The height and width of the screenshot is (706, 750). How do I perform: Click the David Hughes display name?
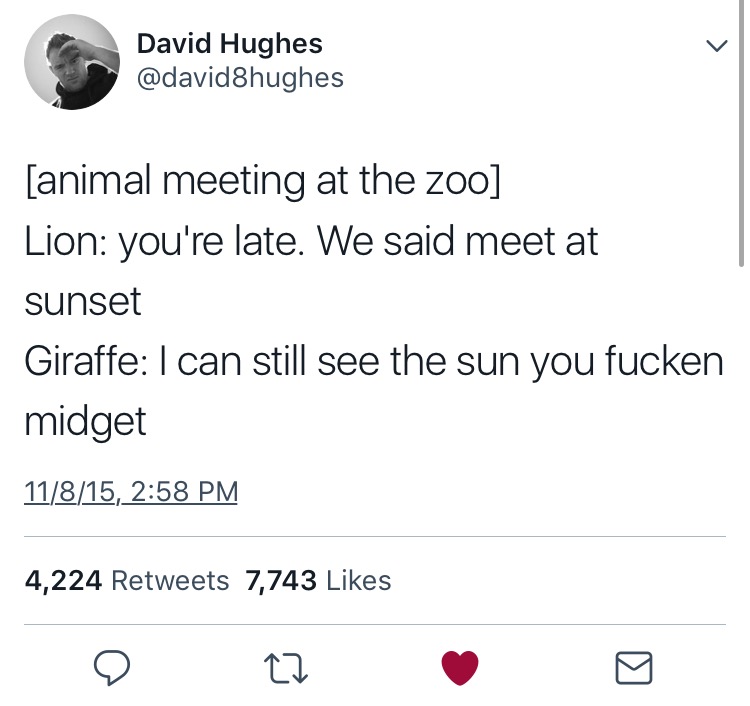tap(229, 43)
